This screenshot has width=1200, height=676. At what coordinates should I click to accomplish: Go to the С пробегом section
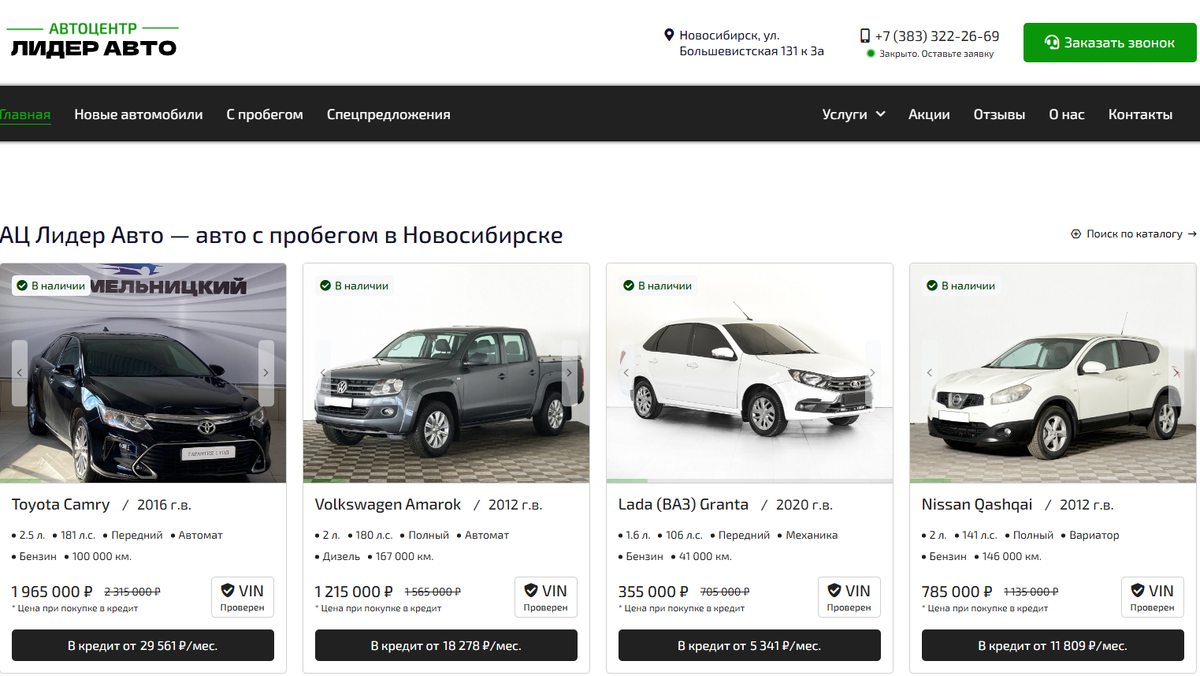(264, 114)
